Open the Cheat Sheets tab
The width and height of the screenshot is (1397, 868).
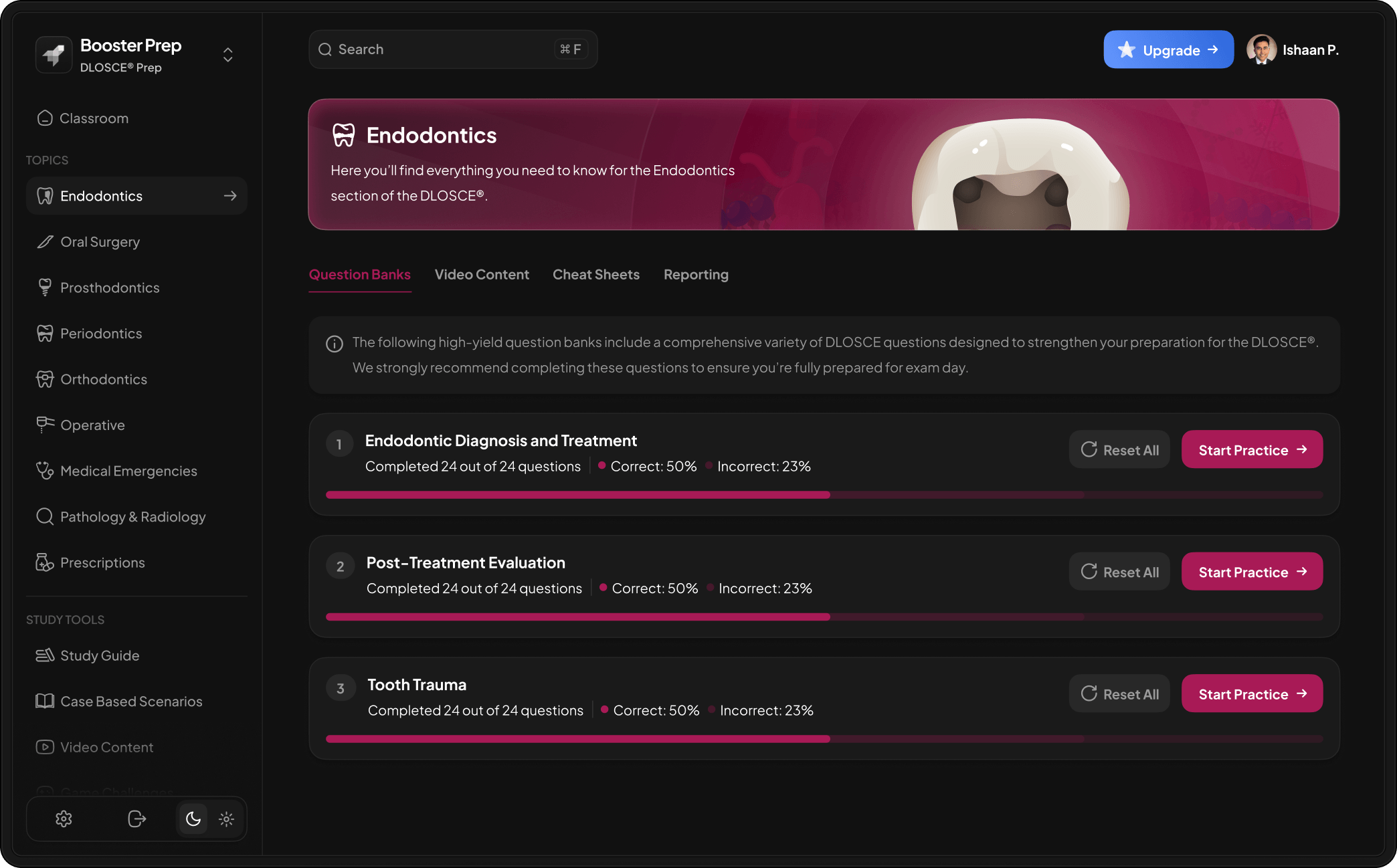click(x=596, y=275)
